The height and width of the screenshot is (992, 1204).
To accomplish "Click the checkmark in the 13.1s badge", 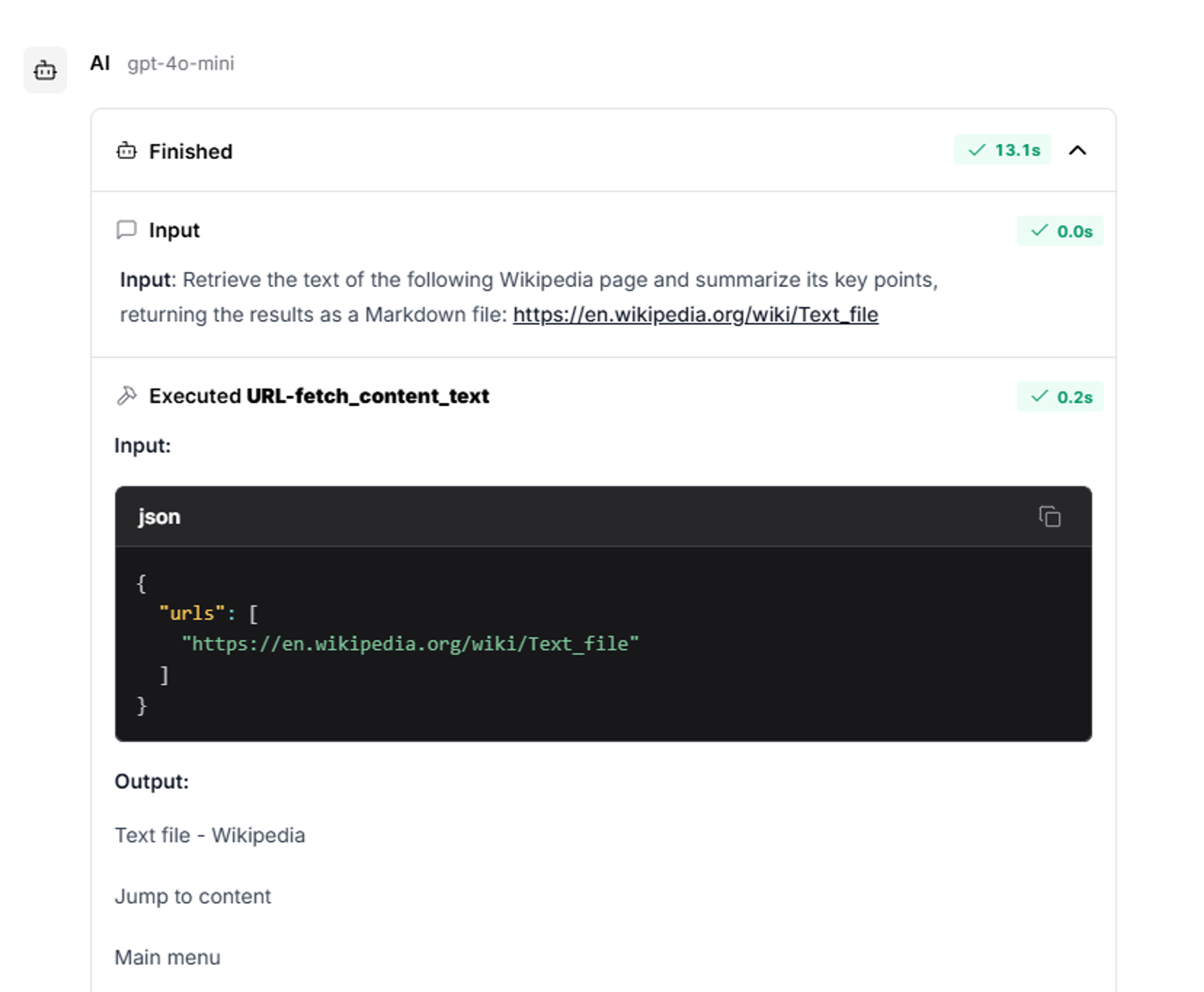I will pos(977,150).
